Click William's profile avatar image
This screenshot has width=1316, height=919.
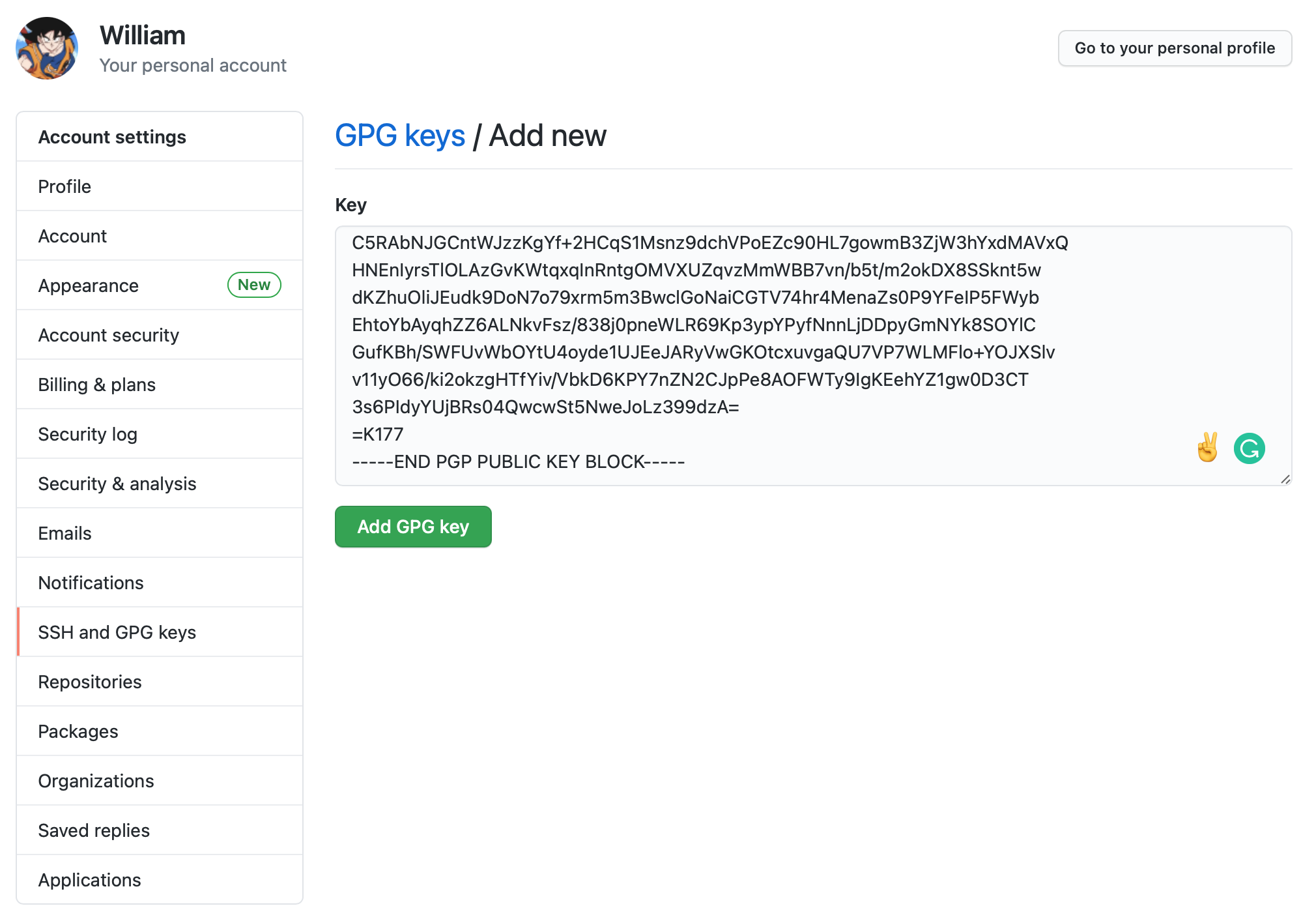coord(48,48)
